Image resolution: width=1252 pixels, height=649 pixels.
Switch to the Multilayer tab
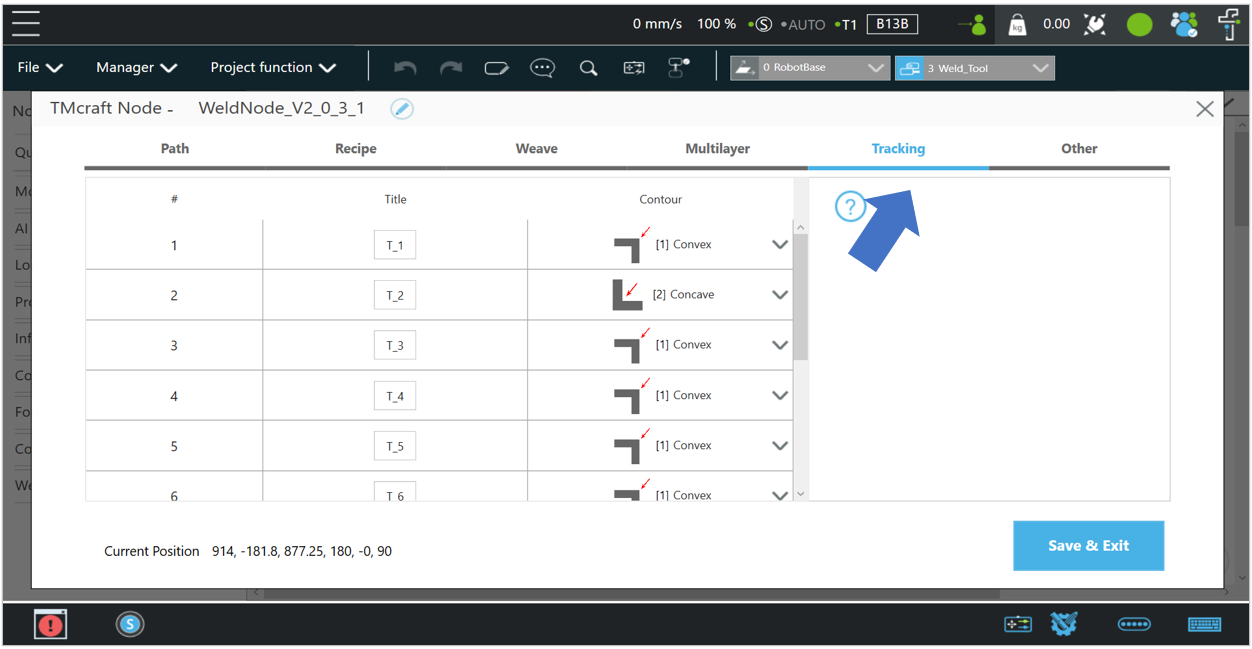click(717, 149)
